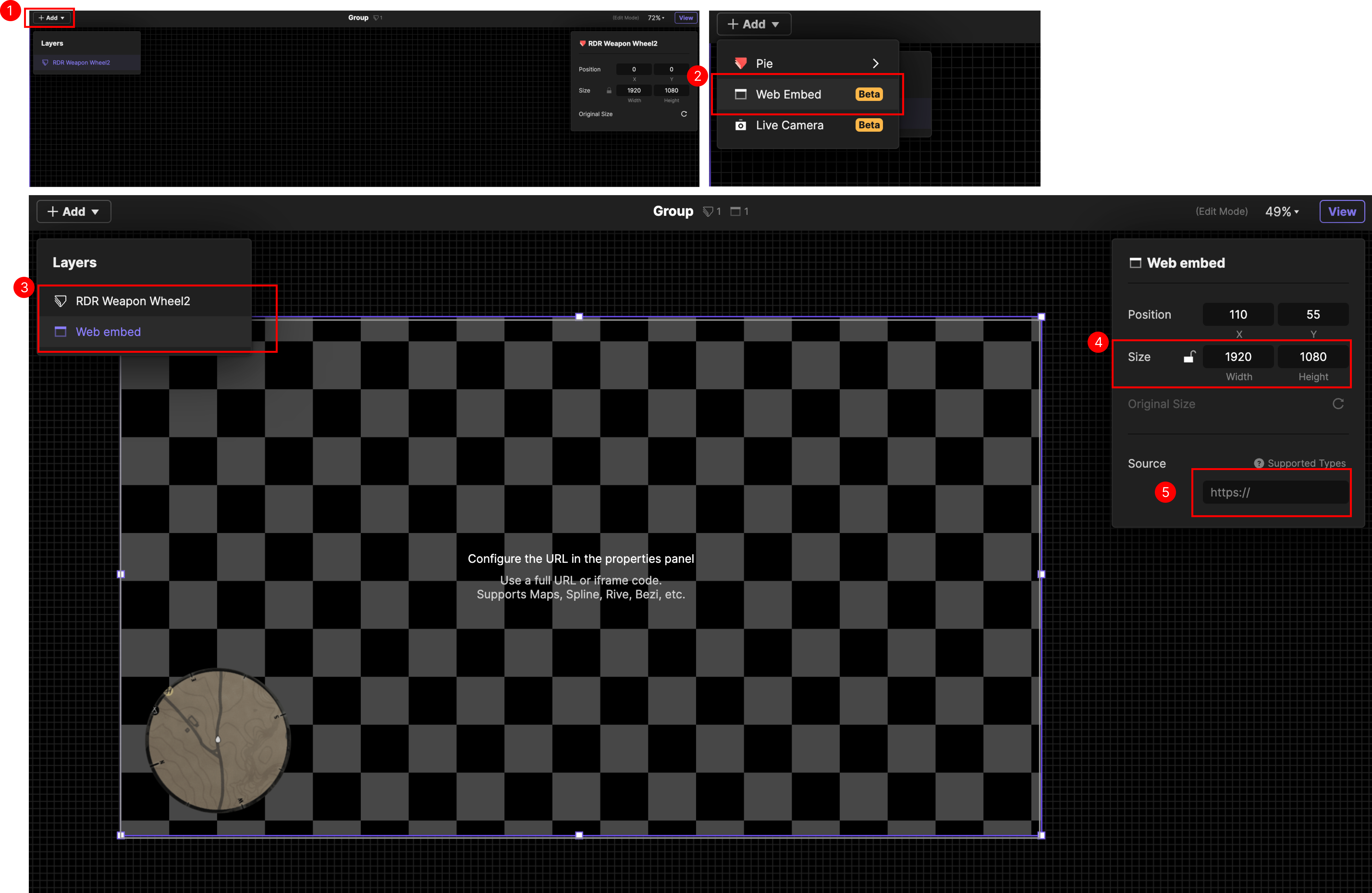
Task: Click the pie count icon next to the large Group title
Action: coord(708,212)
